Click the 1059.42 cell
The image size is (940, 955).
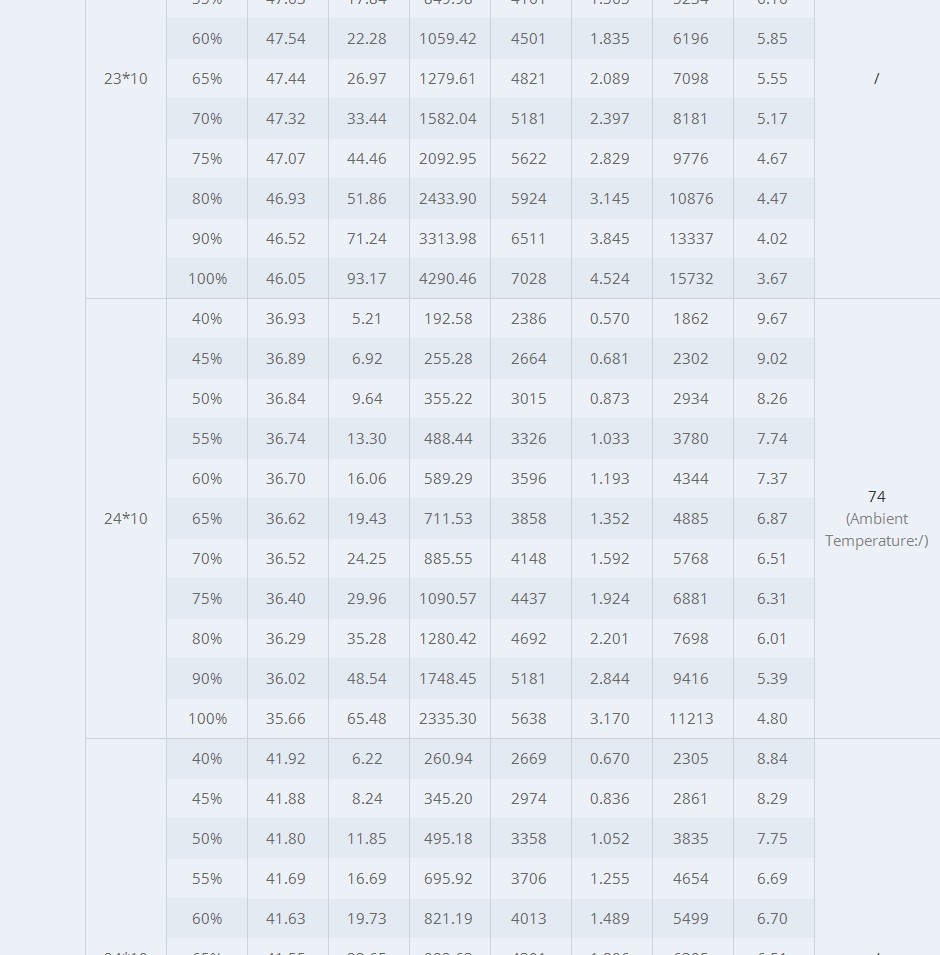point(448,39)
